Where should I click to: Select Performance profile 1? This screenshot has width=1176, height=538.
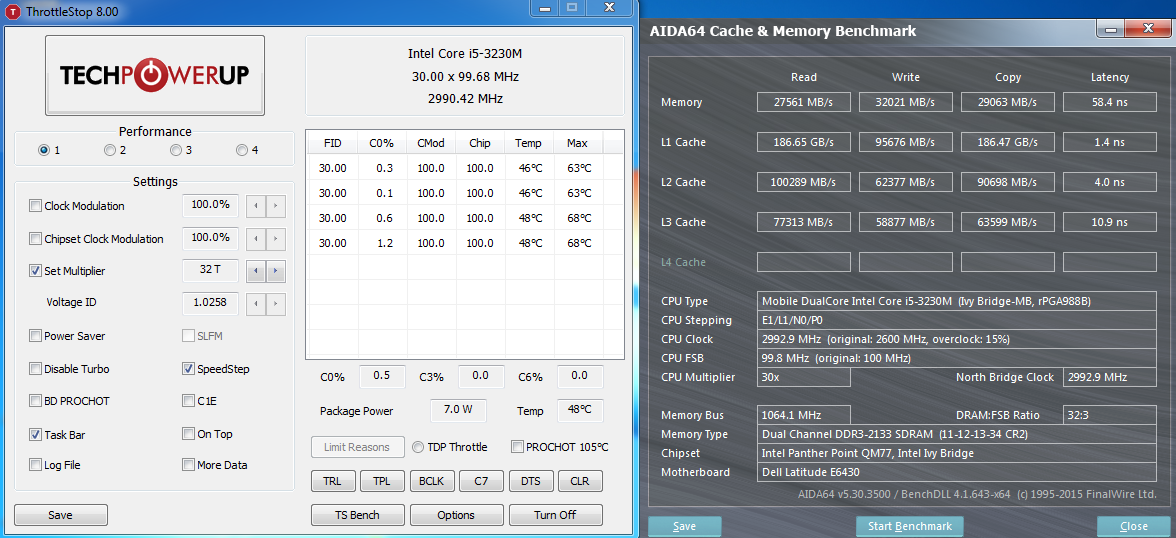click(x=44, y=150)
